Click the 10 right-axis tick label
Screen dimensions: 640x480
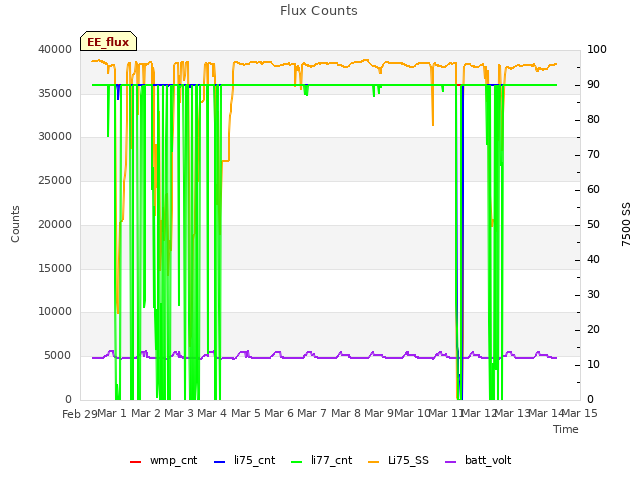tap(593, 364)
